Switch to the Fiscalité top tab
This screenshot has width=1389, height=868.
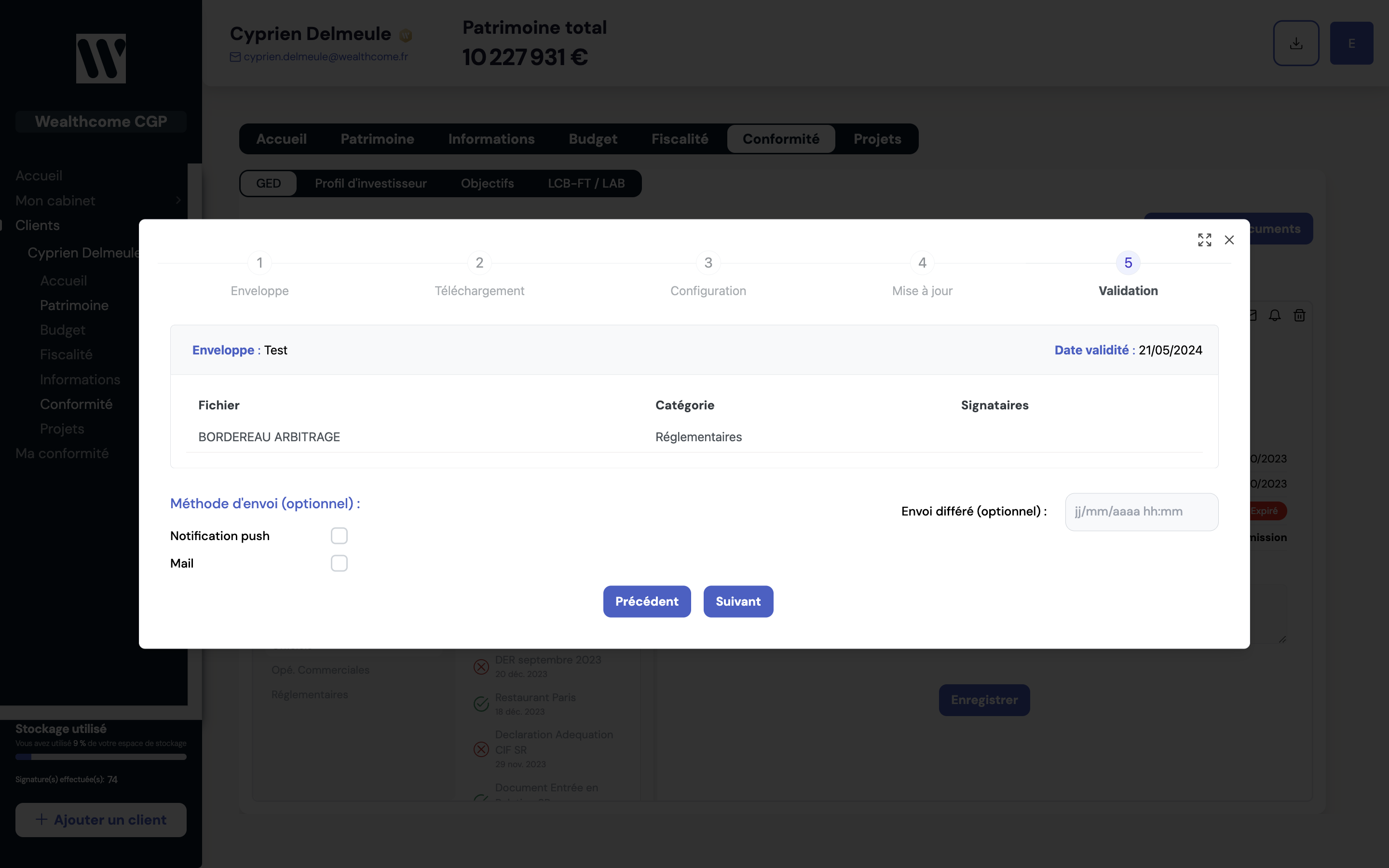tap(680, 139)
